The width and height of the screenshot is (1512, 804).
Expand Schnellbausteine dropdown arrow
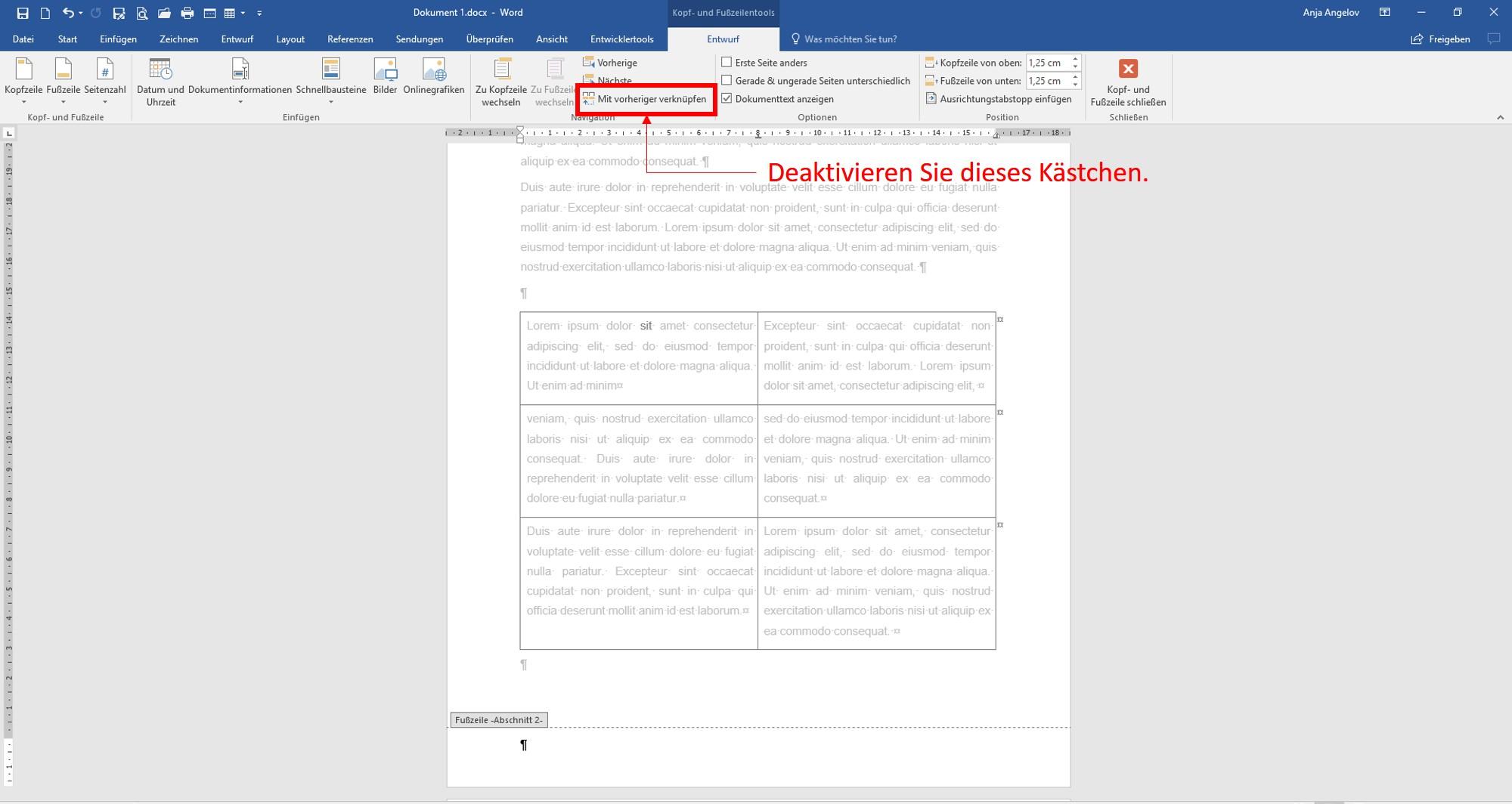[x=331, y=102]
